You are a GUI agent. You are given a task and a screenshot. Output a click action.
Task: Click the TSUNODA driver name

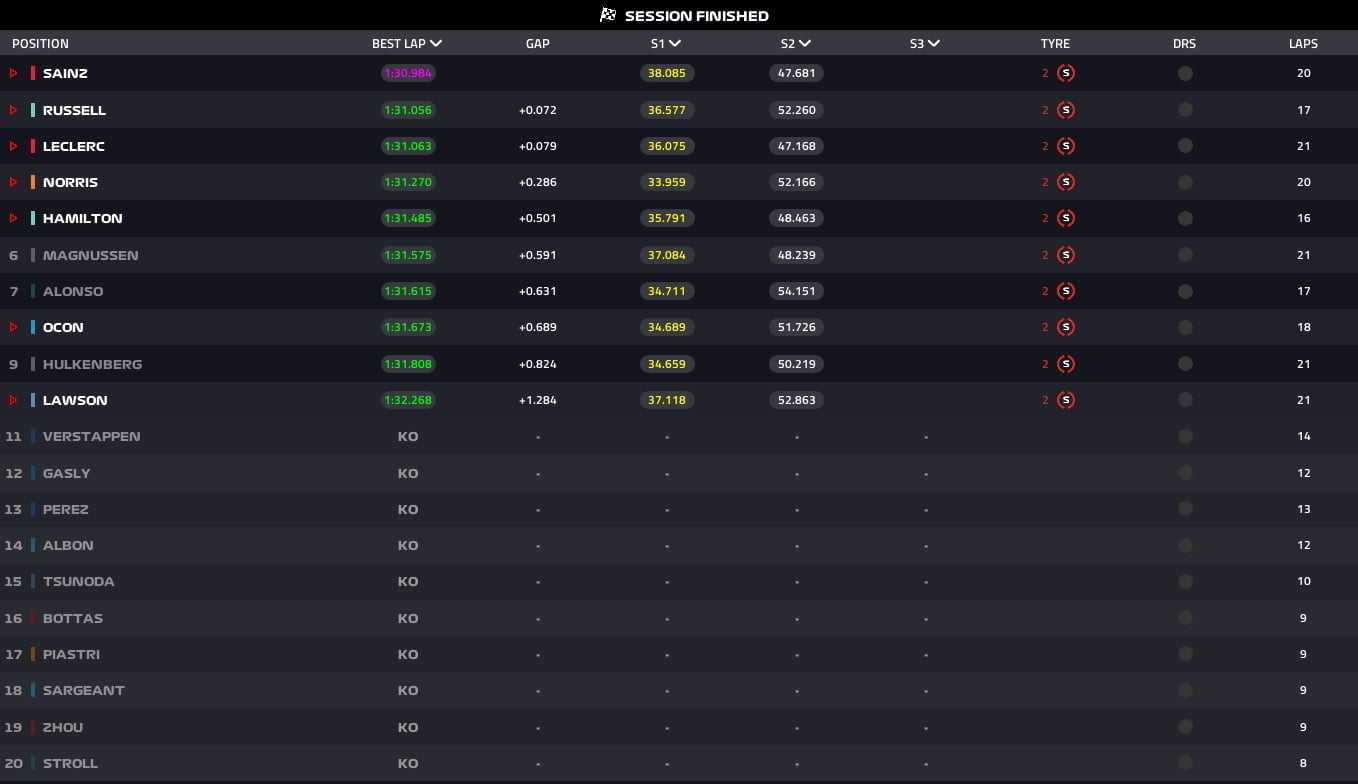[x=79, y=581]
